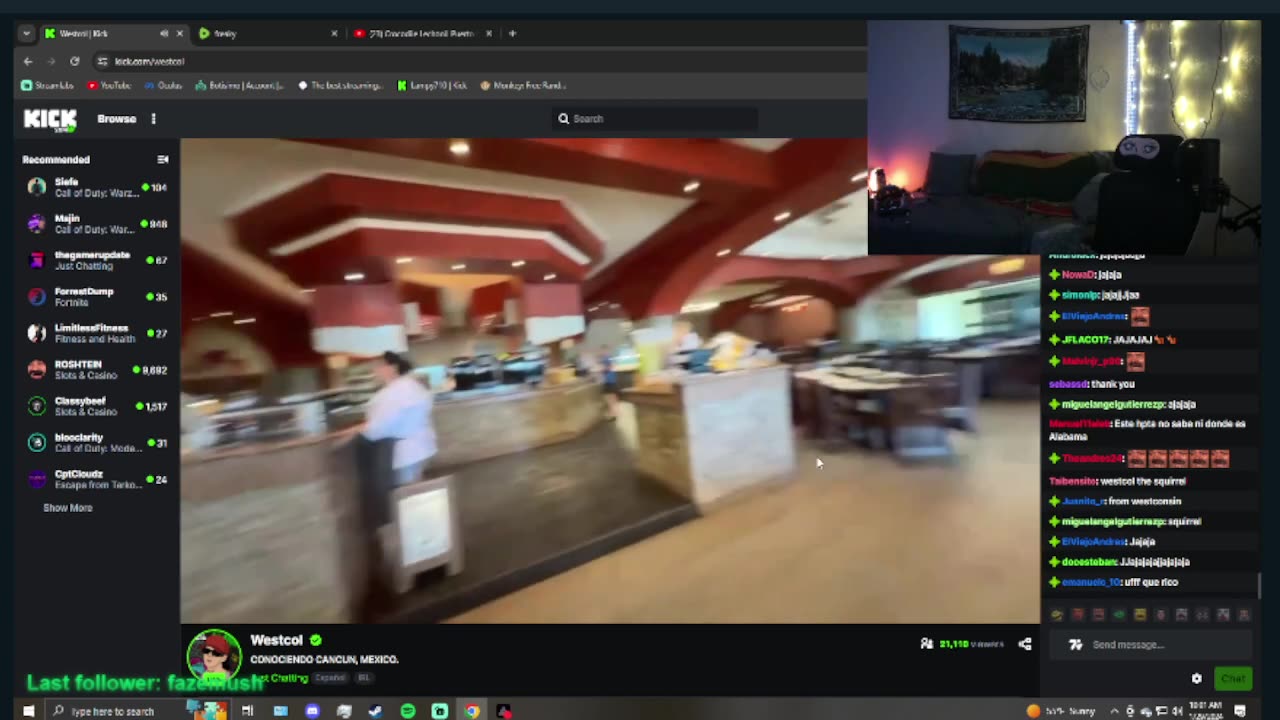The image size is (1280, 720).
Task: Click the first quick emote above message box
Action: pos(1057,615)
